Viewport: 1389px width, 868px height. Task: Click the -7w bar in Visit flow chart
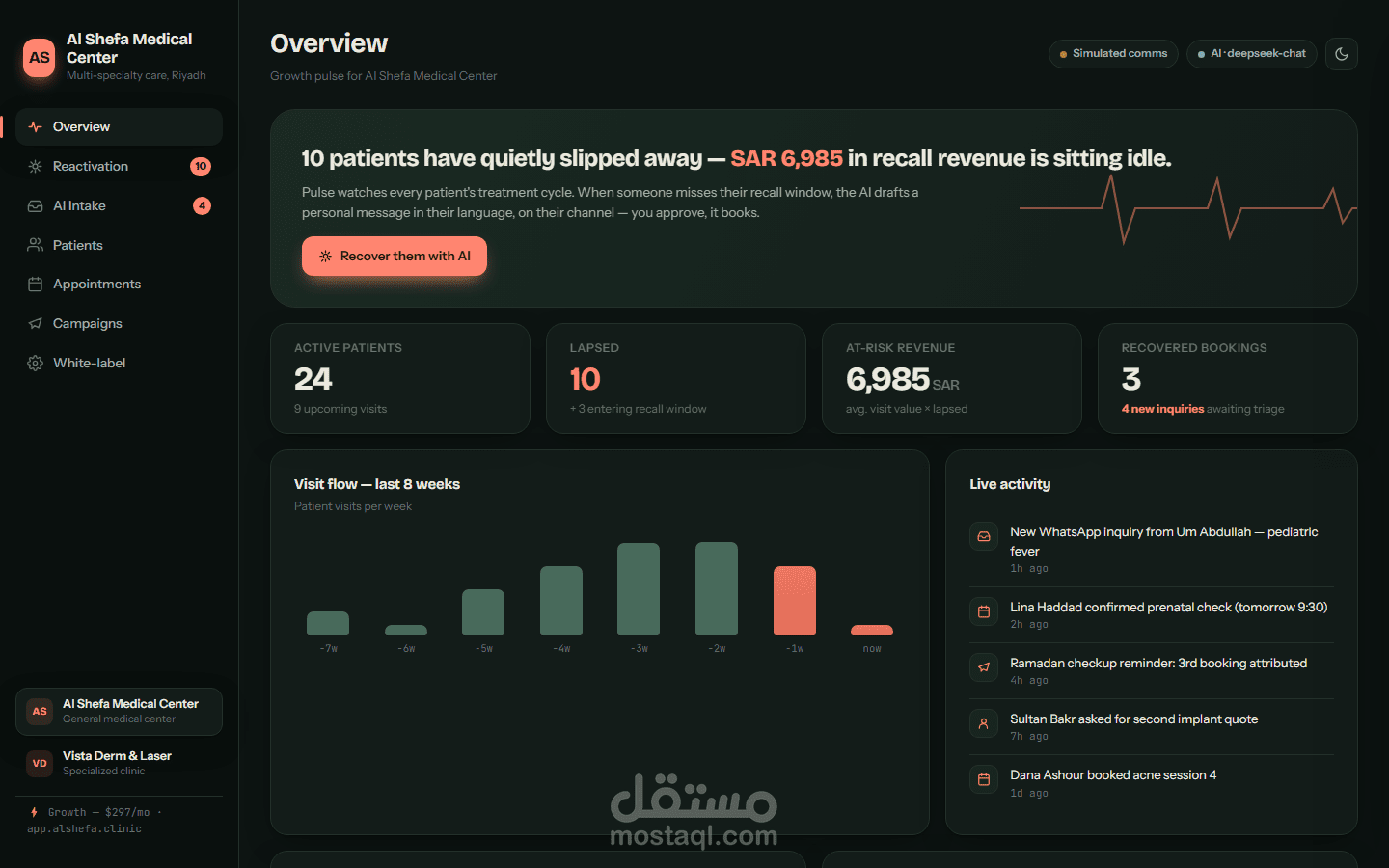[328, 623]
